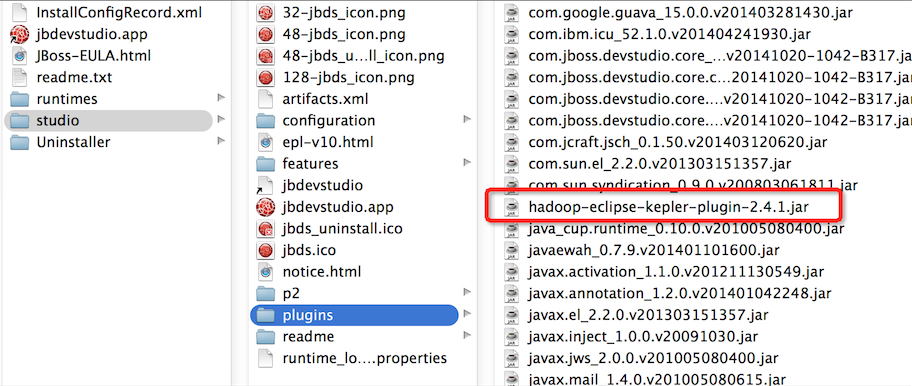Screen dimensions: 912x386
Task: Select com.sun.syndication_0.9.0 jar name
Action: (693, 185)
